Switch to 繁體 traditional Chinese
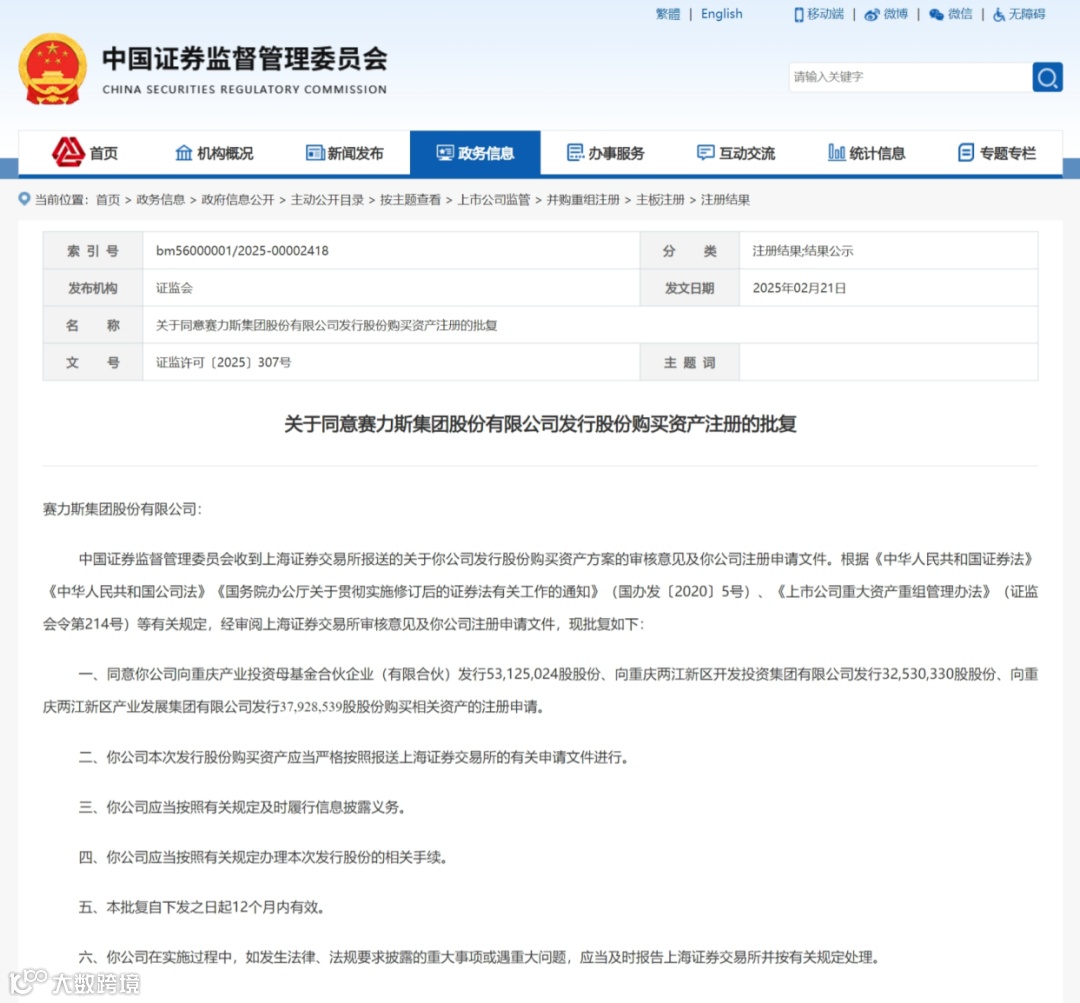The image size is (1080, 1003). point(667,14)
